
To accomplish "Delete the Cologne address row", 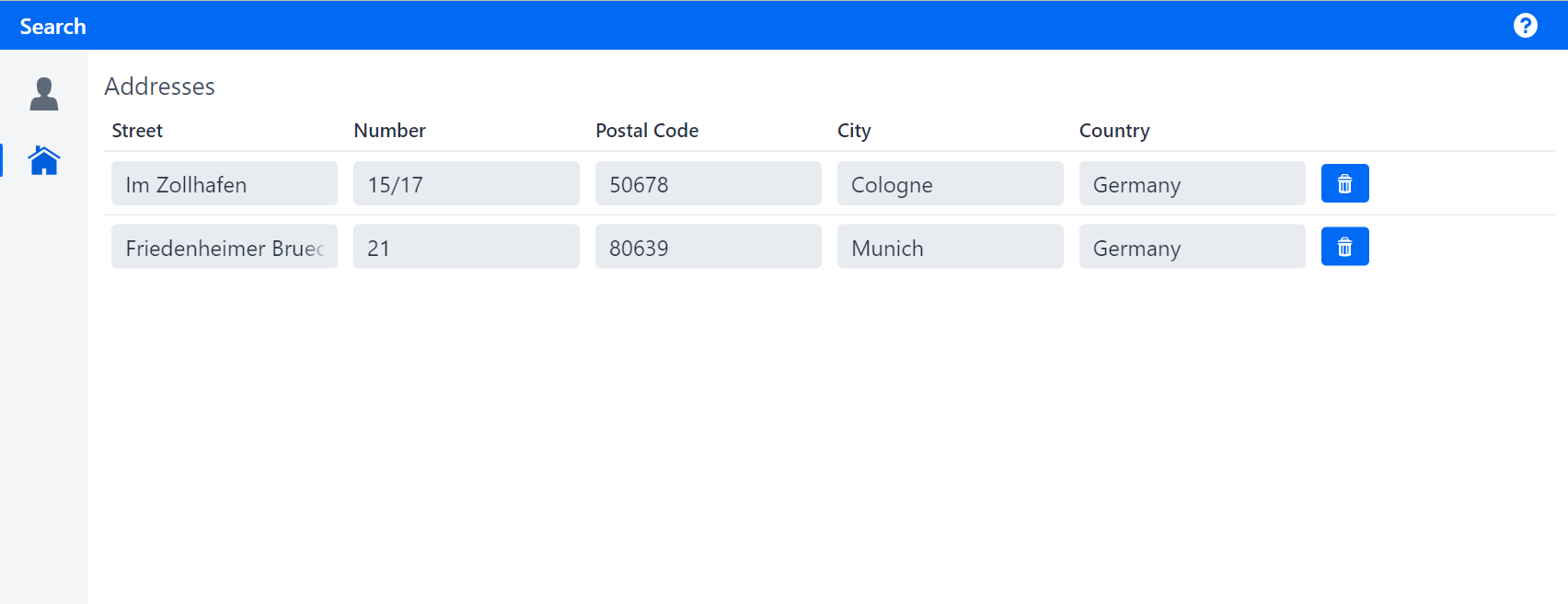I will pyautogui.click(x=1344, y=183).
